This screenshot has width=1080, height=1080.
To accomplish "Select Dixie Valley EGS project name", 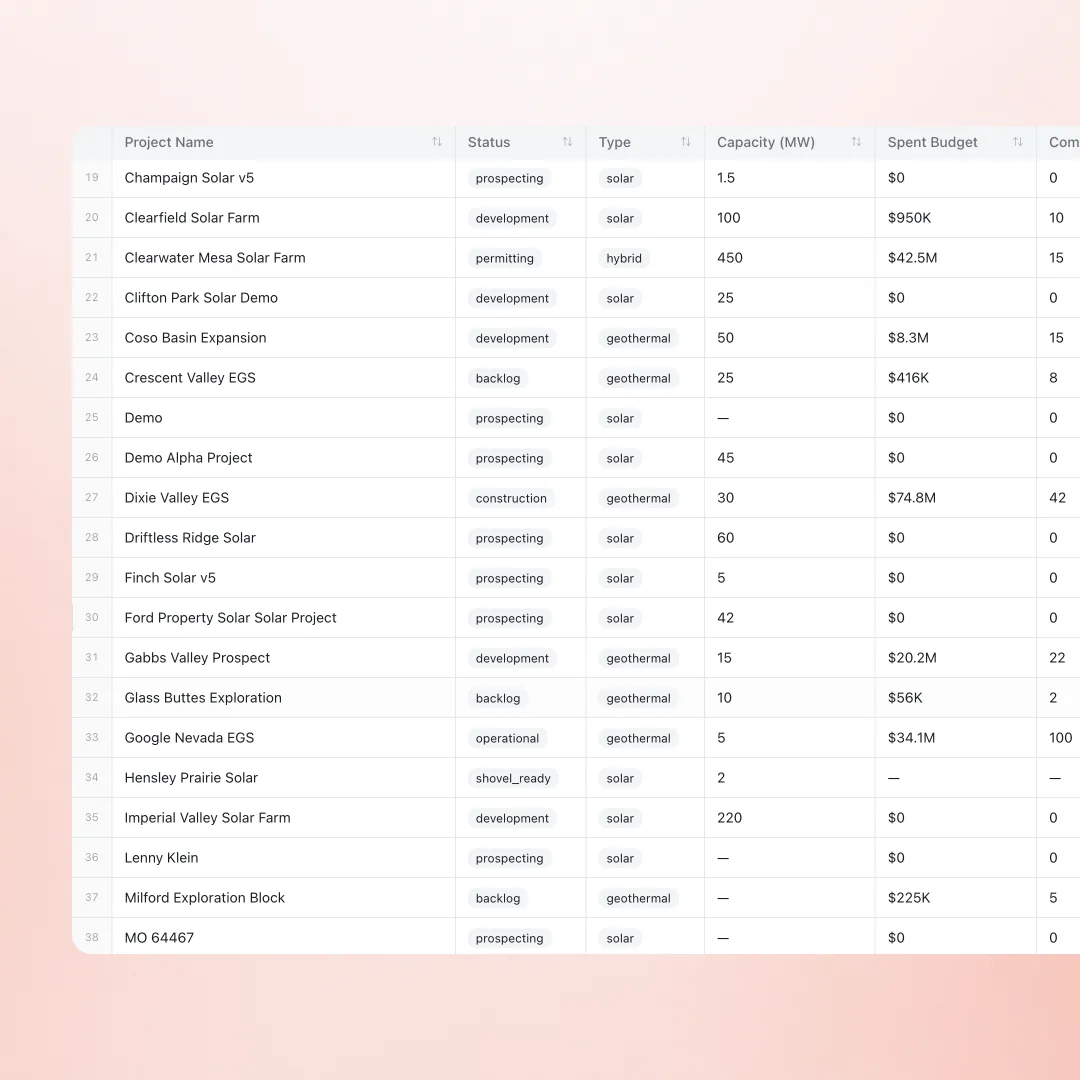I will coord(177,497).
